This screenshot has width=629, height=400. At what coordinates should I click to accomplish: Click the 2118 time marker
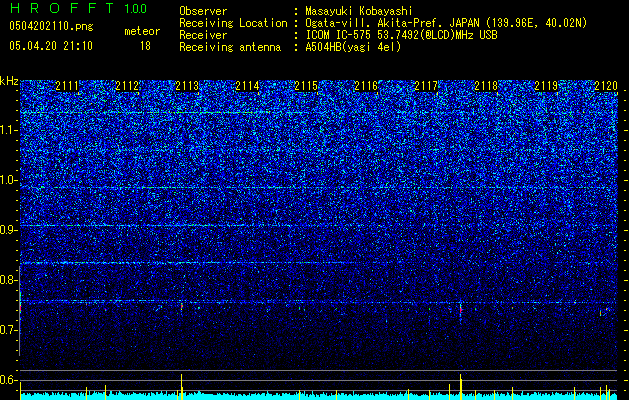[486, 86]
